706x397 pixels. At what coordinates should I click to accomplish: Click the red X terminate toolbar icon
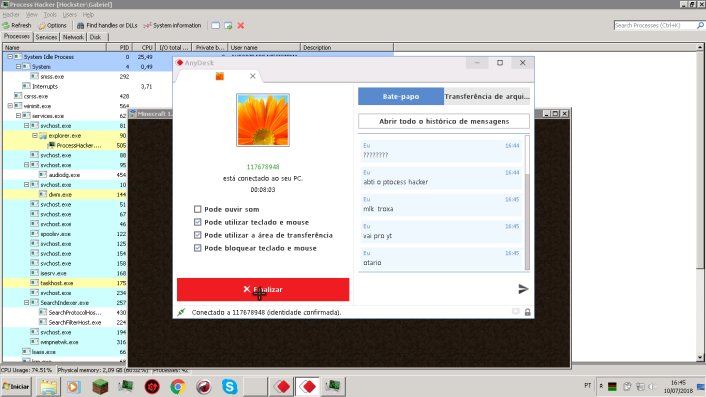tap(241, 26)
